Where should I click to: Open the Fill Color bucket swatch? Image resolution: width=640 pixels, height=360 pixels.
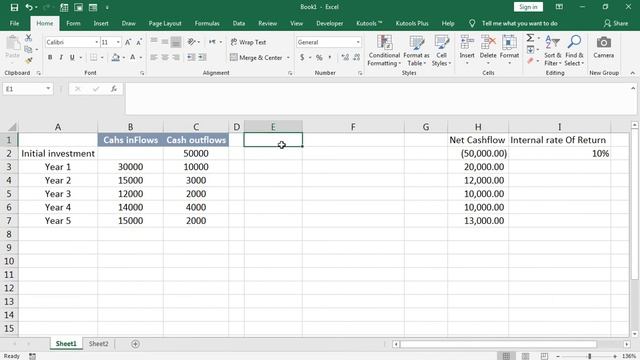click(x=116, y=58)
